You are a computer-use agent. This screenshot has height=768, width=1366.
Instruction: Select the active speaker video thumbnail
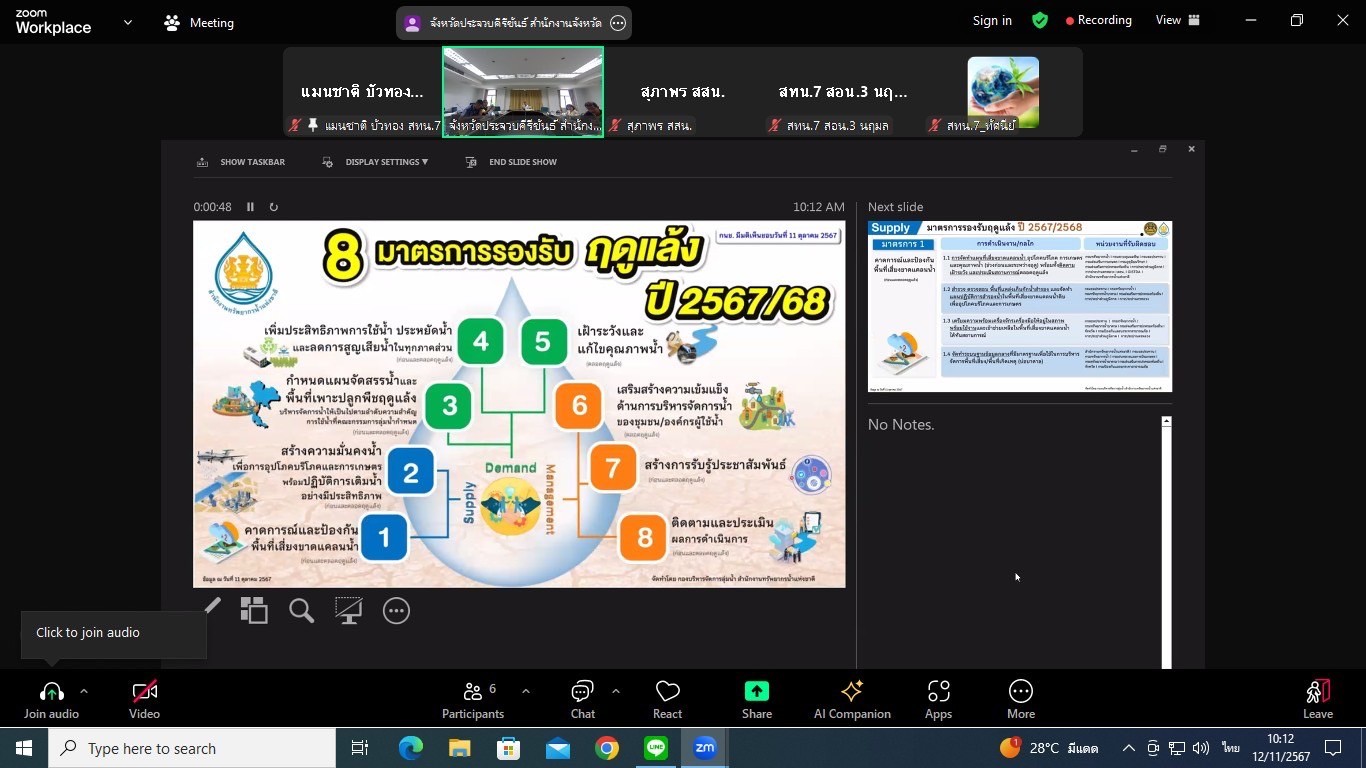(523, 92)
